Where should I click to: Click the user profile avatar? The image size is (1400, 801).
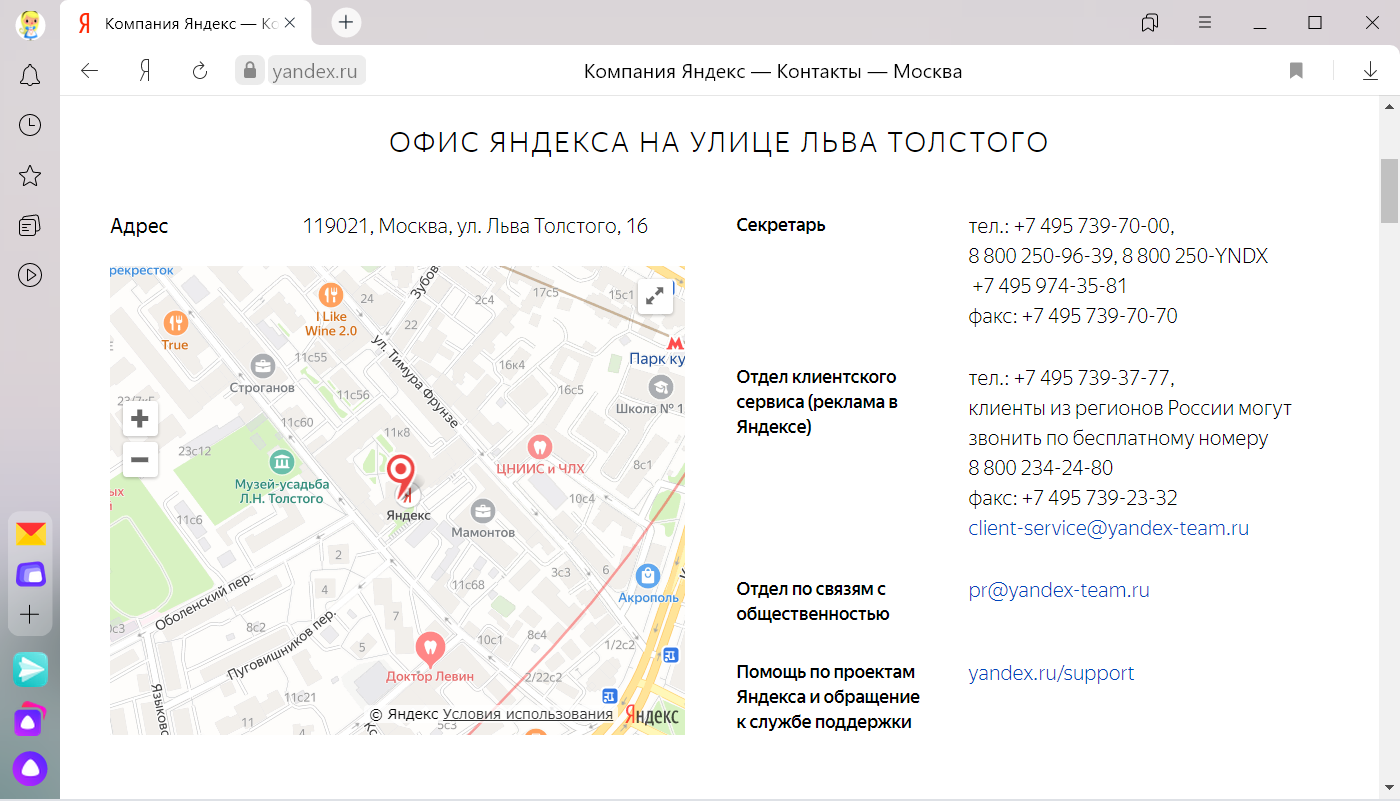click(29, 23)
